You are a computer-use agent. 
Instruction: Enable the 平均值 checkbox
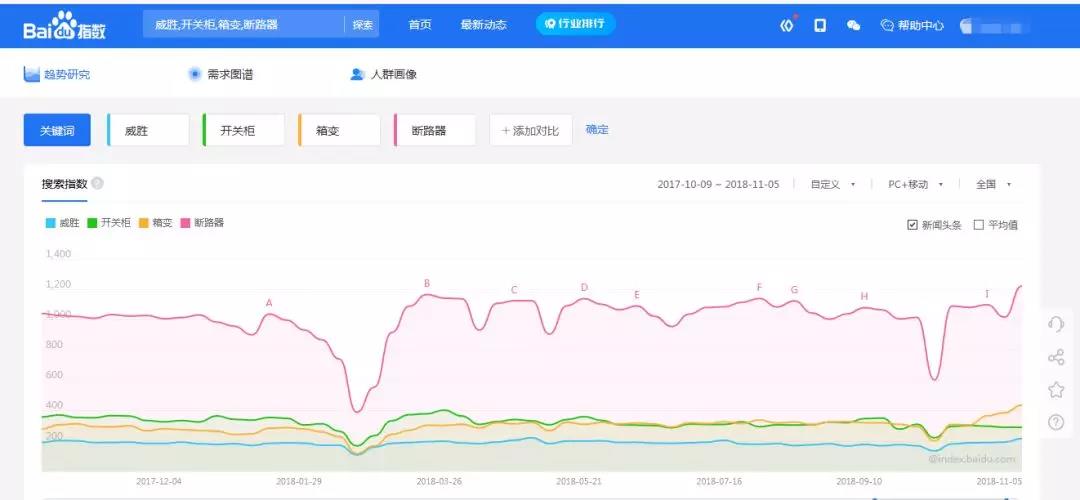pyautogui.click(x=979, y=225)
